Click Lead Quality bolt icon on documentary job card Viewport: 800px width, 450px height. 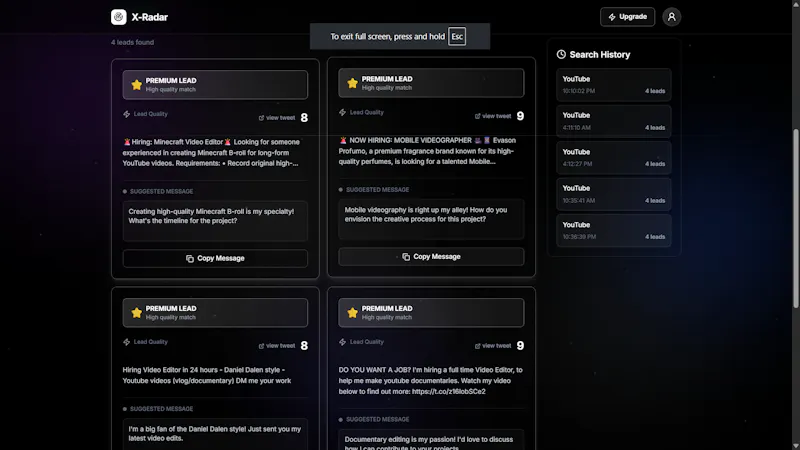point(342,342)
